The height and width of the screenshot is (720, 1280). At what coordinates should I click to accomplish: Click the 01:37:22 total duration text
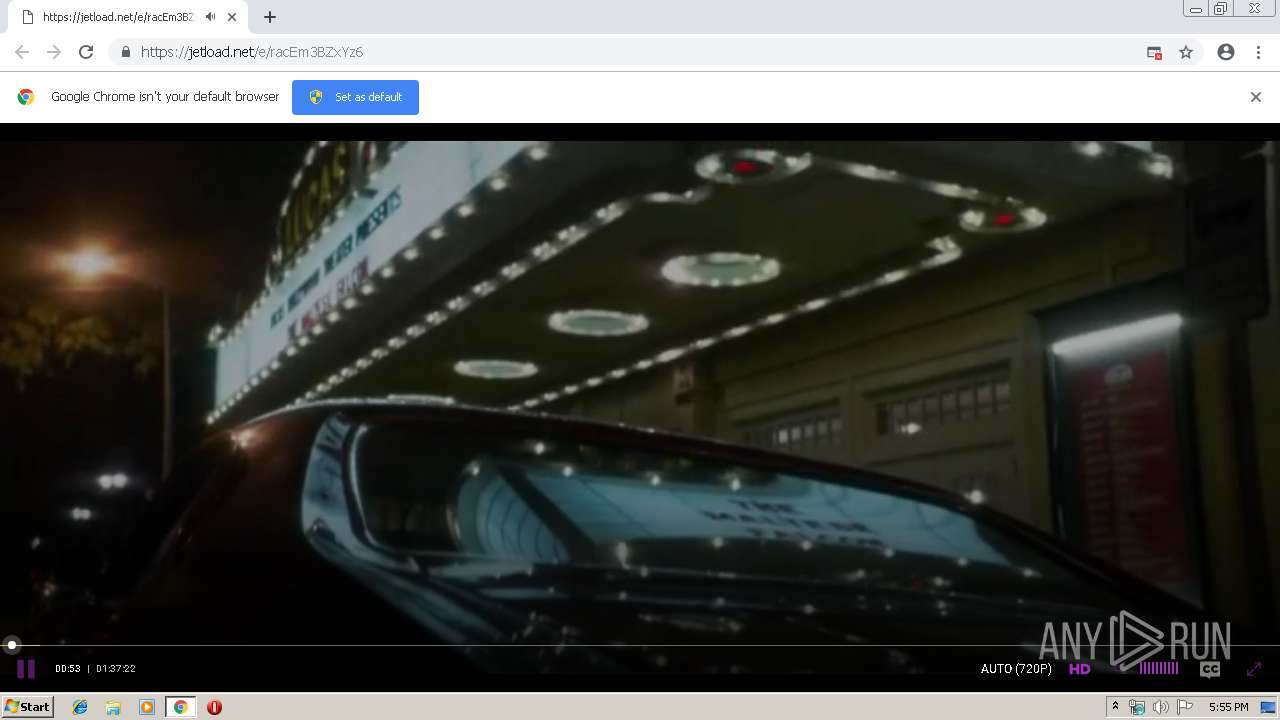tap(116, 669)
